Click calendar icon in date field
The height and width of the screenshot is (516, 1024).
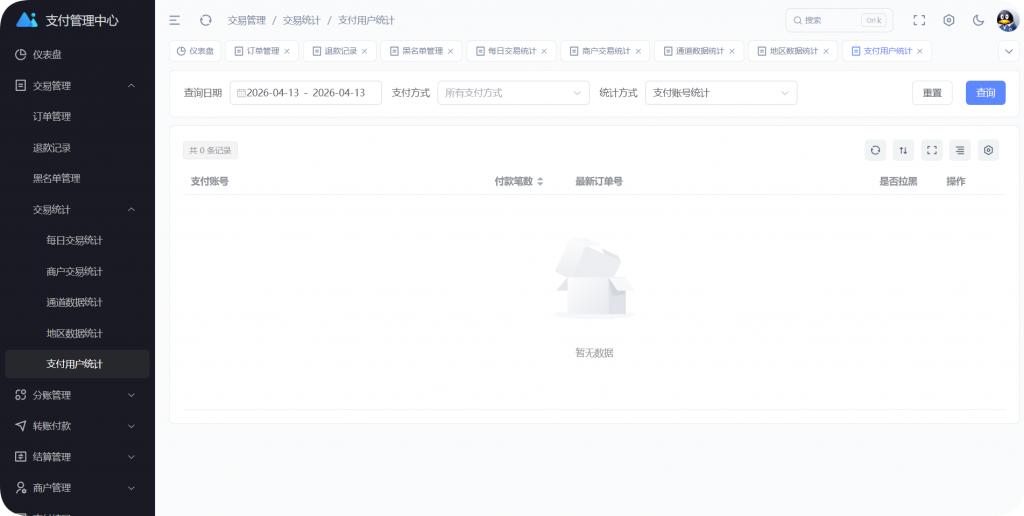pos(241,93)
